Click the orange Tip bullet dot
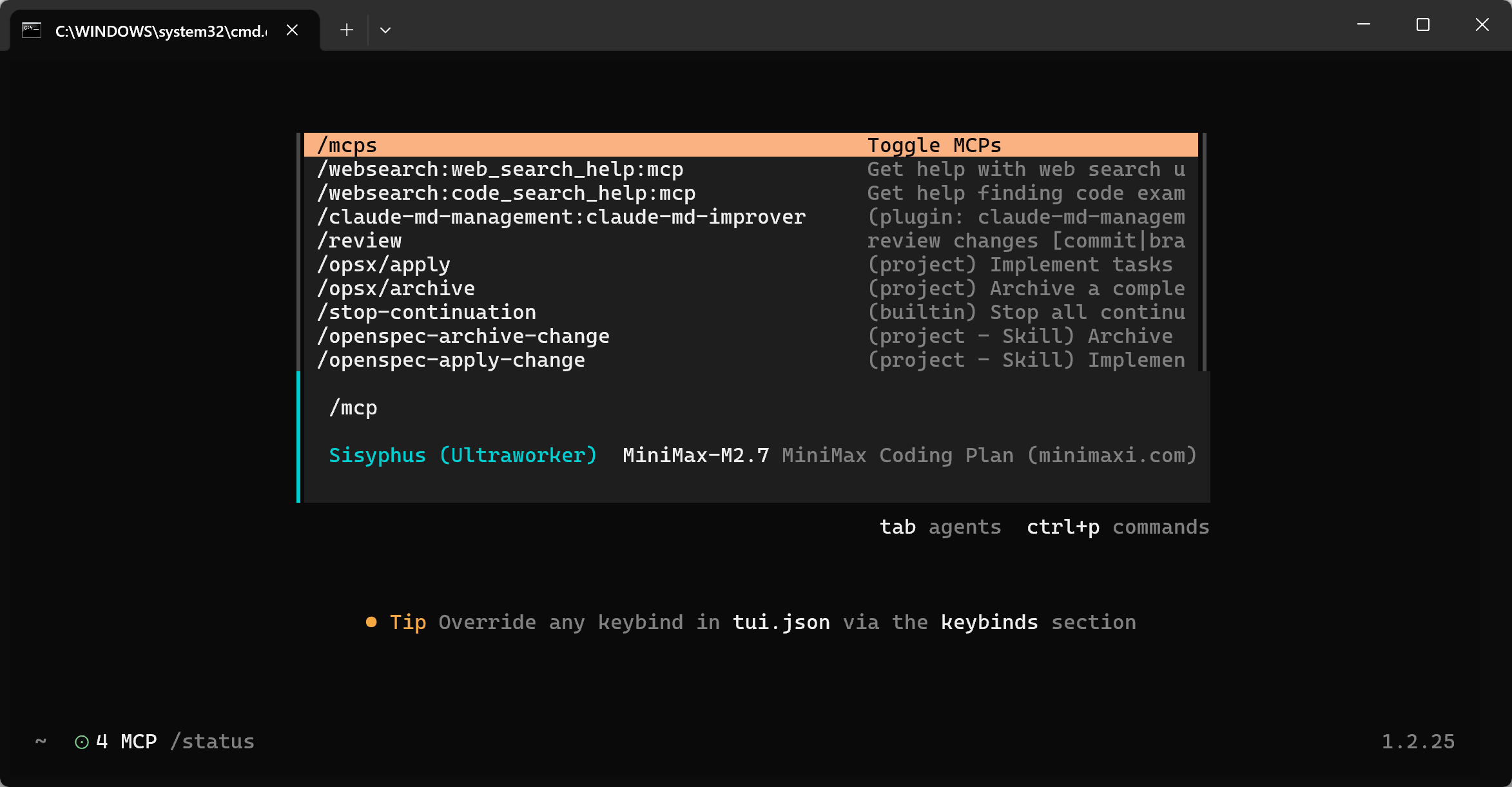This screenshot has height=787, width=1512. [371, 622]
